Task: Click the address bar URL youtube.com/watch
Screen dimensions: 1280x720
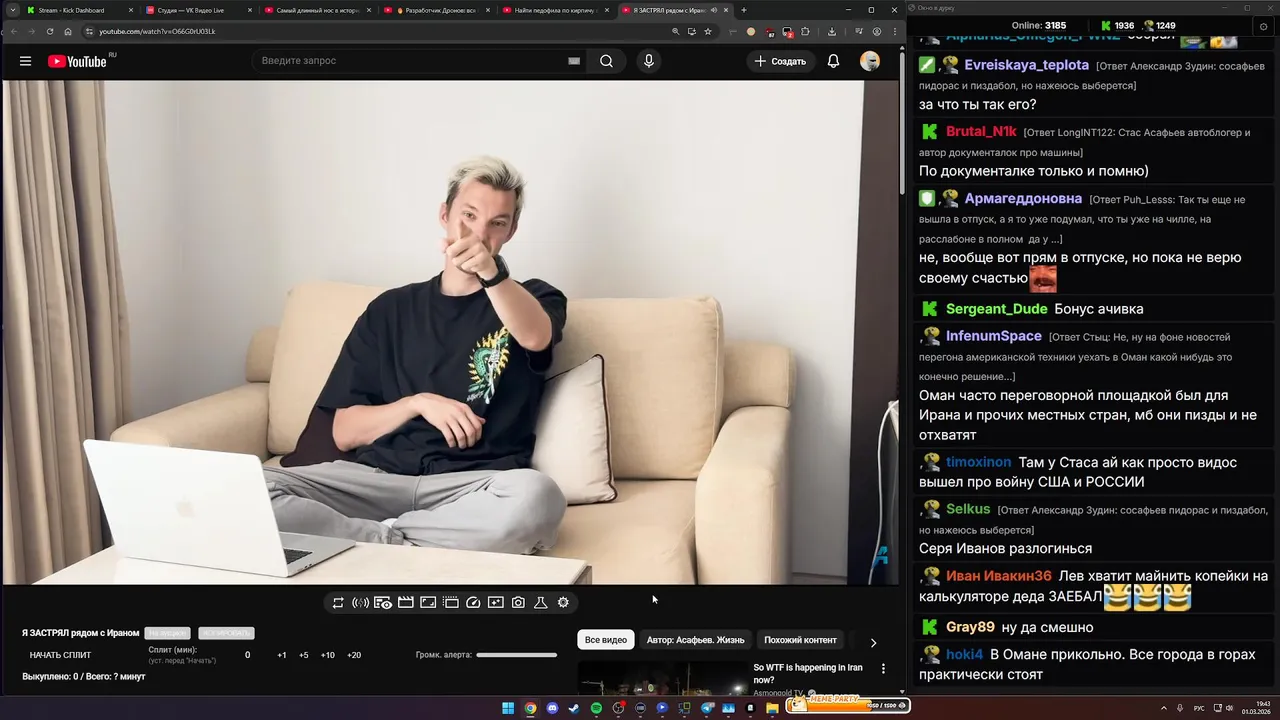Action: (x=157, y=31)
